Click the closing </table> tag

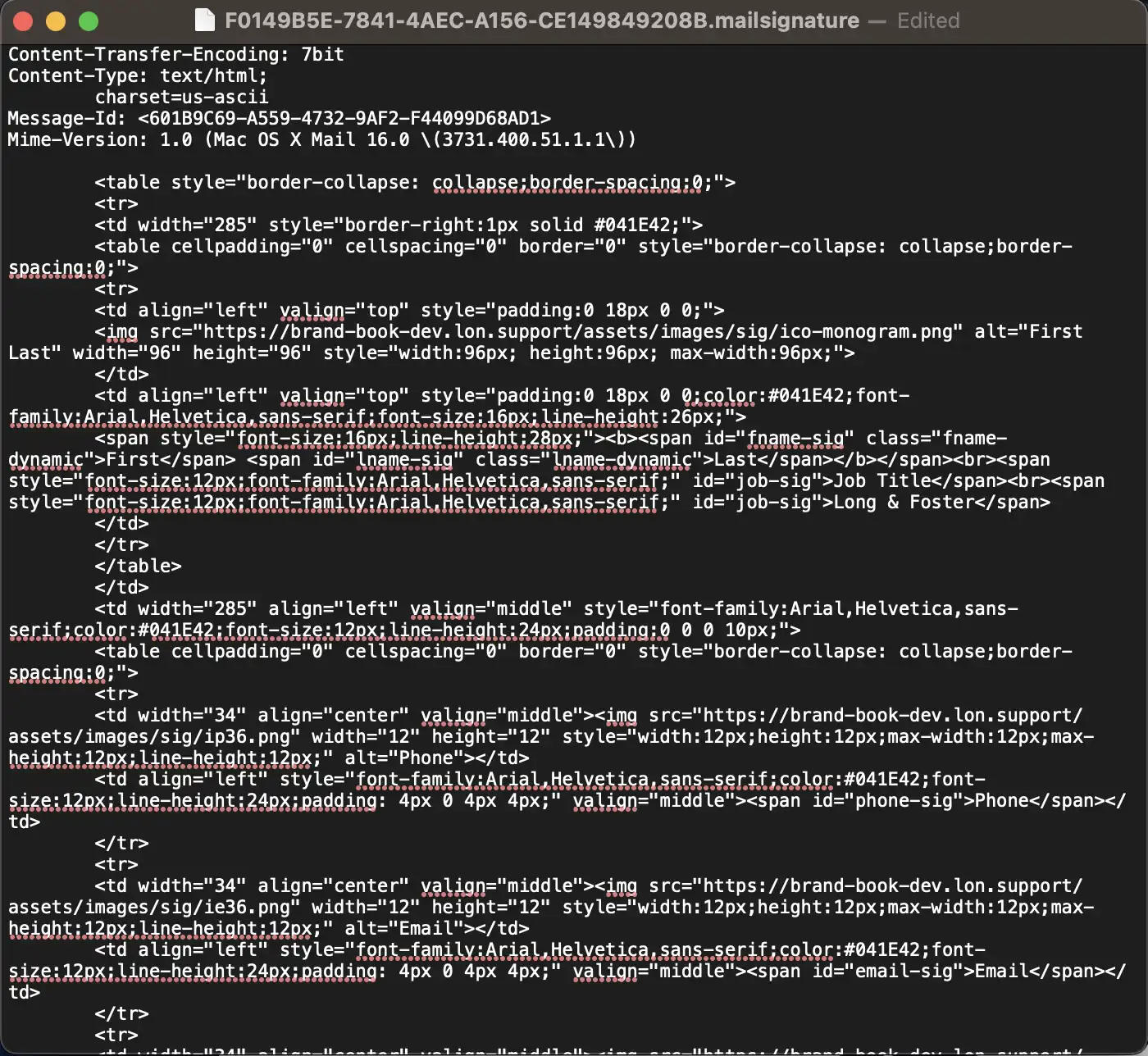pyautogui.click(x=138, y=566)
